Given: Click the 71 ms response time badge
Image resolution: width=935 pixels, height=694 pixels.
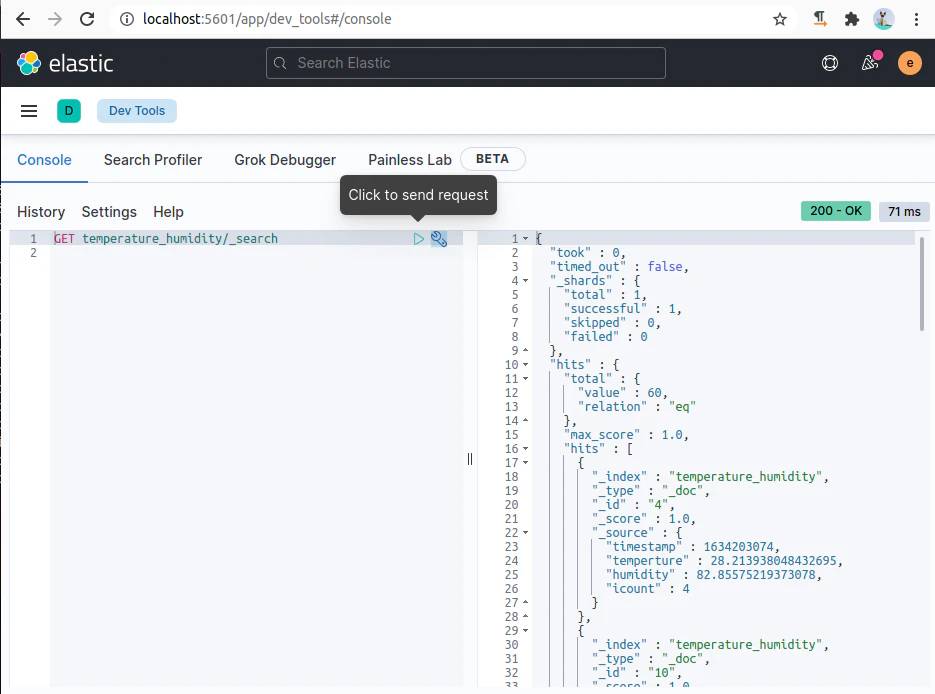Looking at the screenshot, I should click(x=904, y=212).
